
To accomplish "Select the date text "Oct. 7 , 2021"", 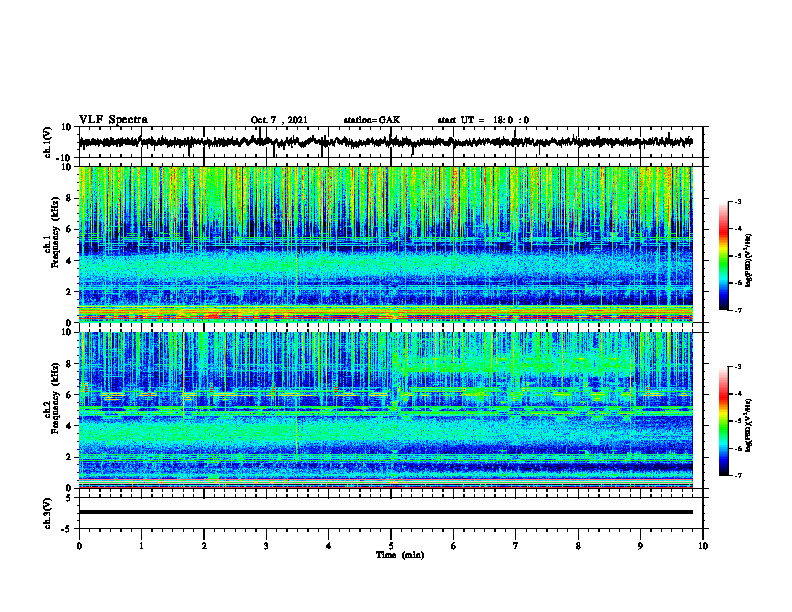I will [x=279, y=120].
